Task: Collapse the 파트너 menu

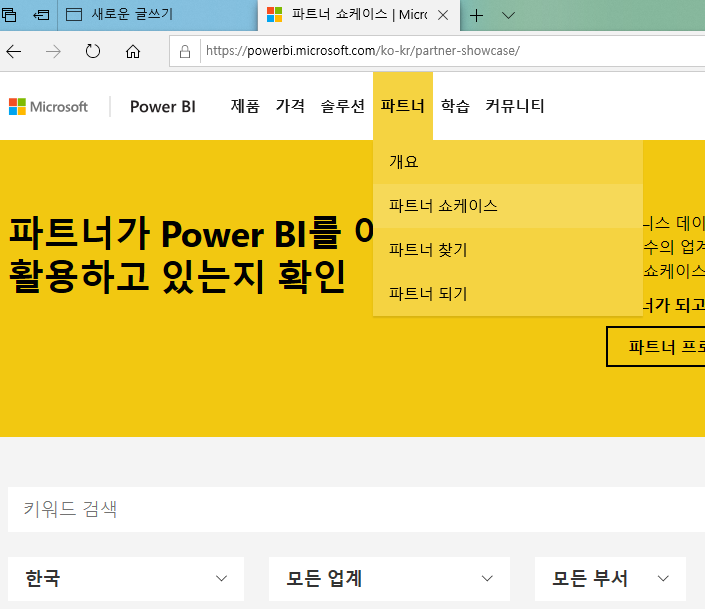Action: [403, 106]
